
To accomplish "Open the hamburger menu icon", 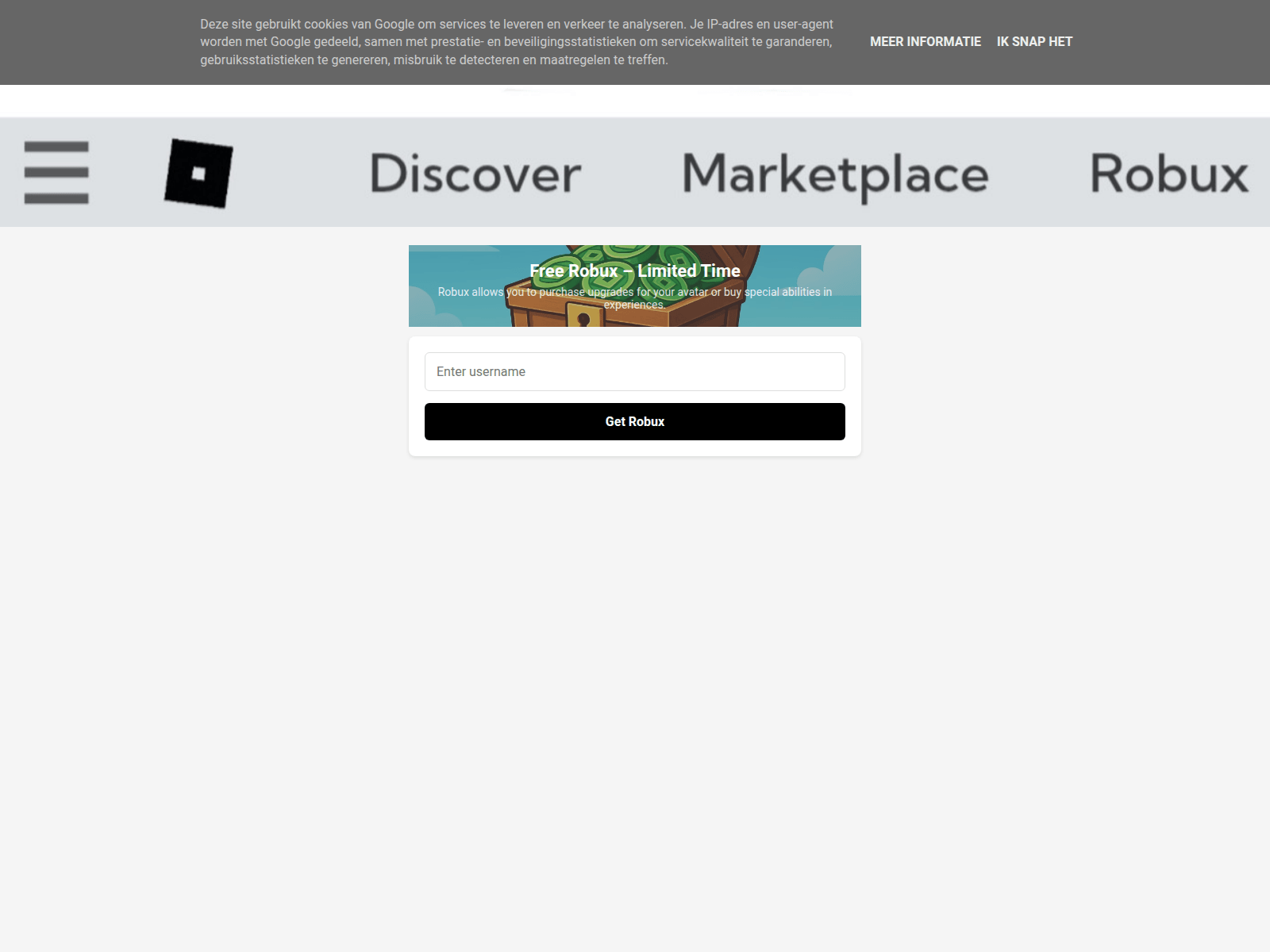I will 56,172.
